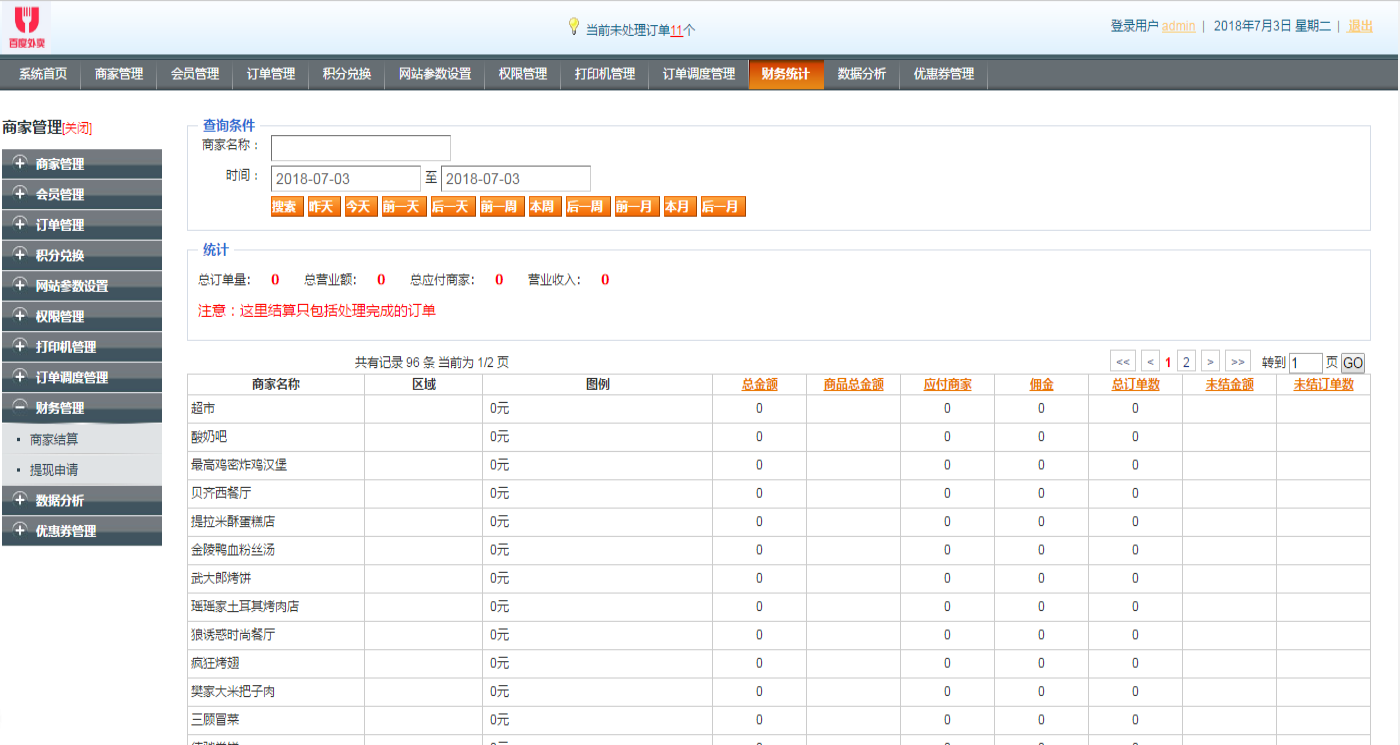Viewport: 1400px width, 745px height.
Task: Select the 本周 date filter button
Action: coord(543,207)
